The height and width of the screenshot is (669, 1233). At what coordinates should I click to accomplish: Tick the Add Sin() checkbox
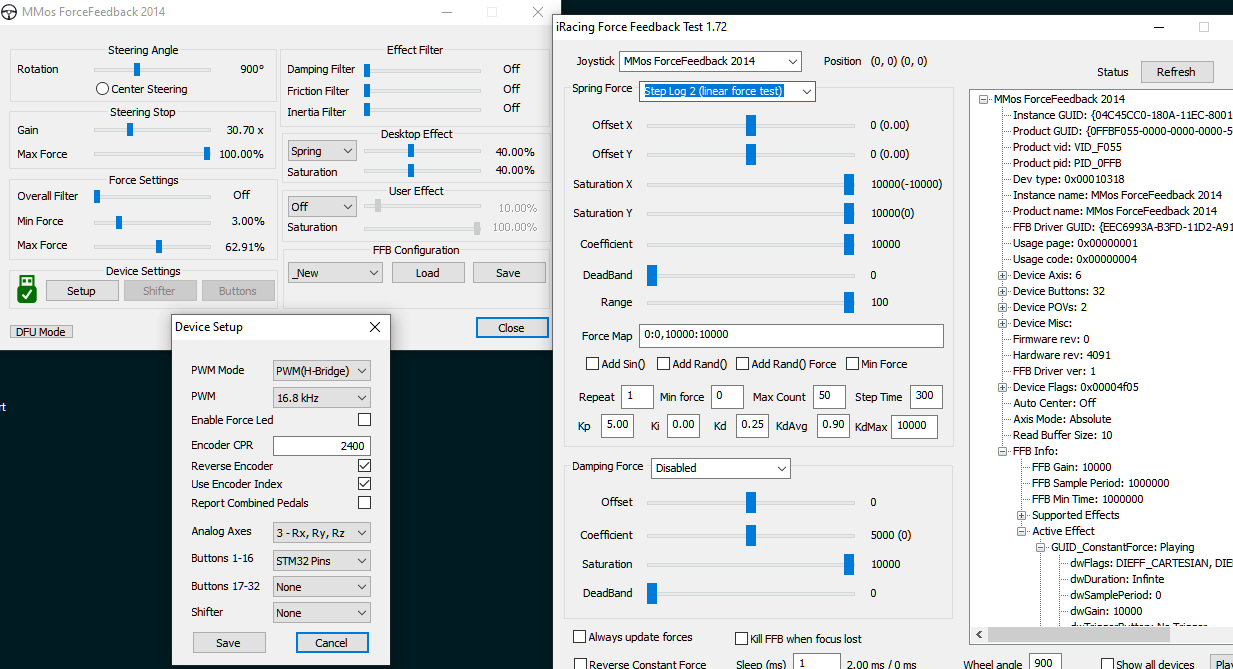[592, 364]
